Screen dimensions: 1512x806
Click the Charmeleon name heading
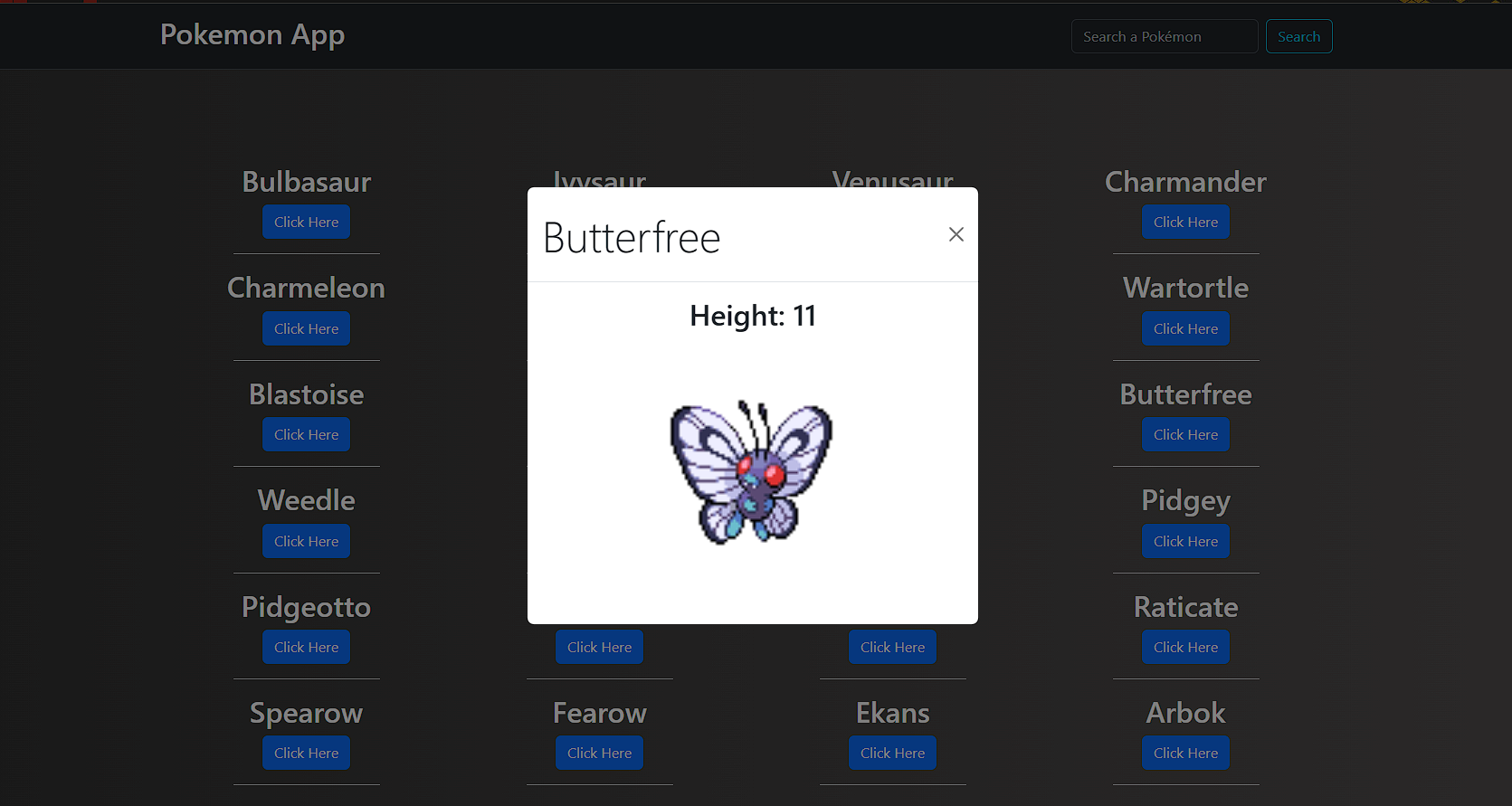[306, 288]
